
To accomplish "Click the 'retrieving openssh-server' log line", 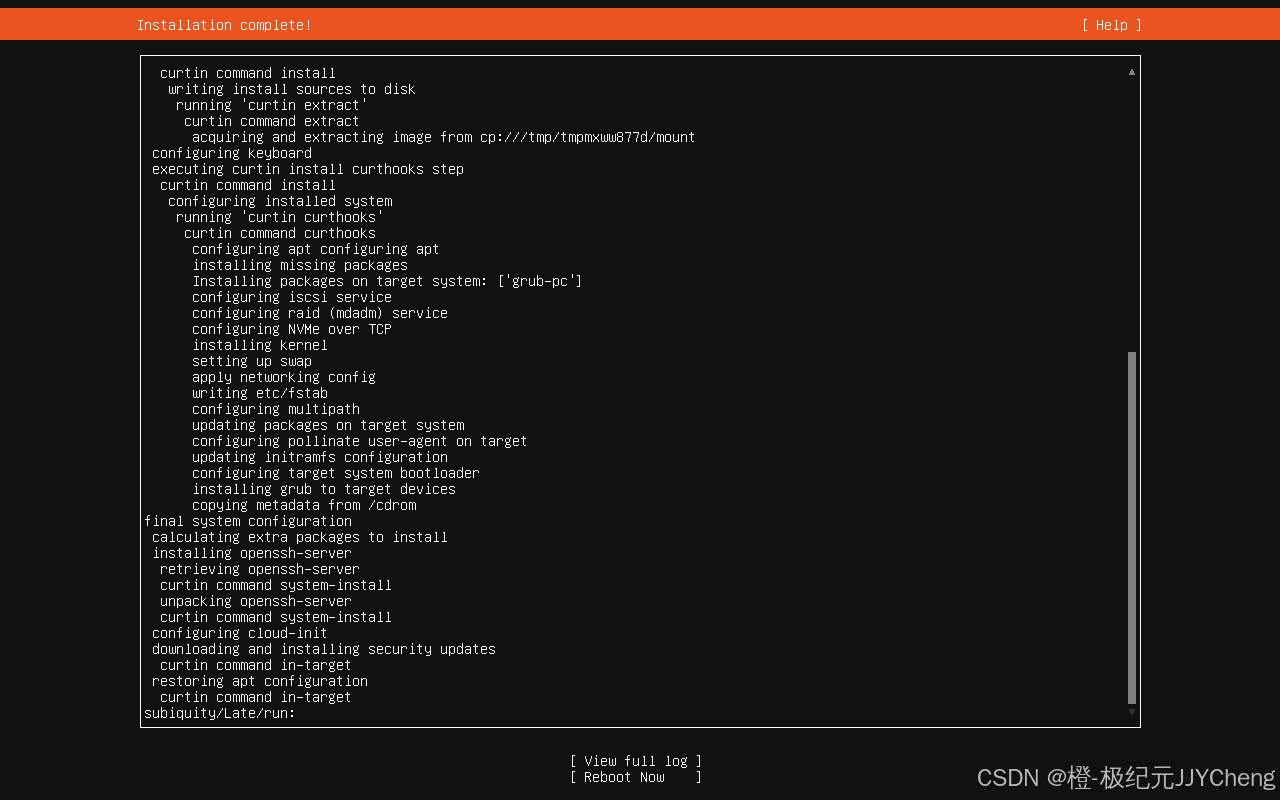I will click(260, 569).
